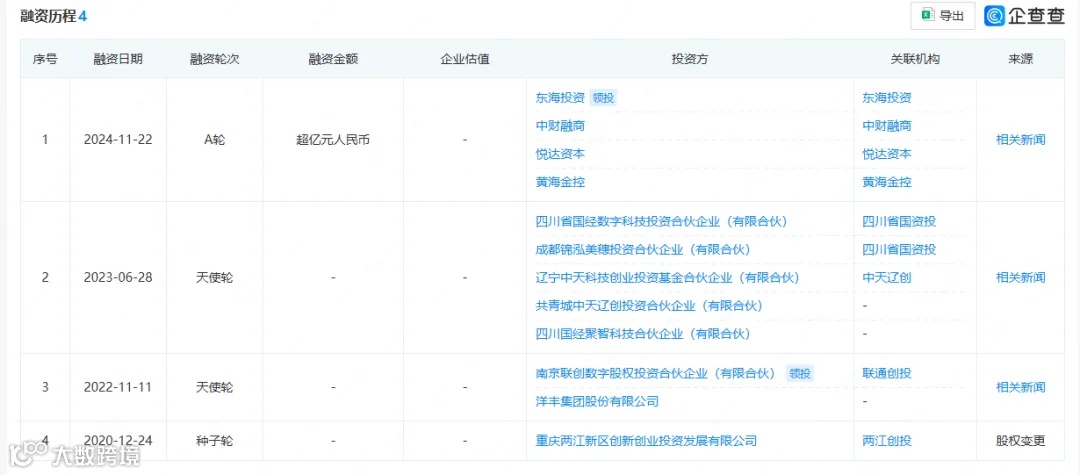Open 中财融商 in the 关联机构 column

(886, 126)
